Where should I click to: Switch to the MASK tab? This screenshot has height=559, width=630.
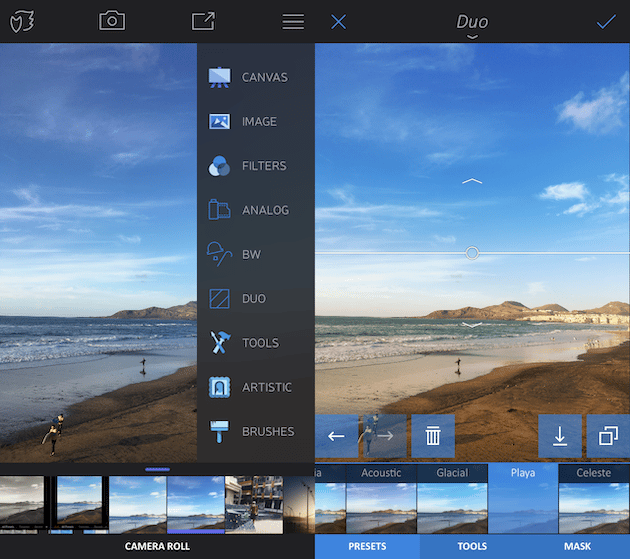pos(577,546)
